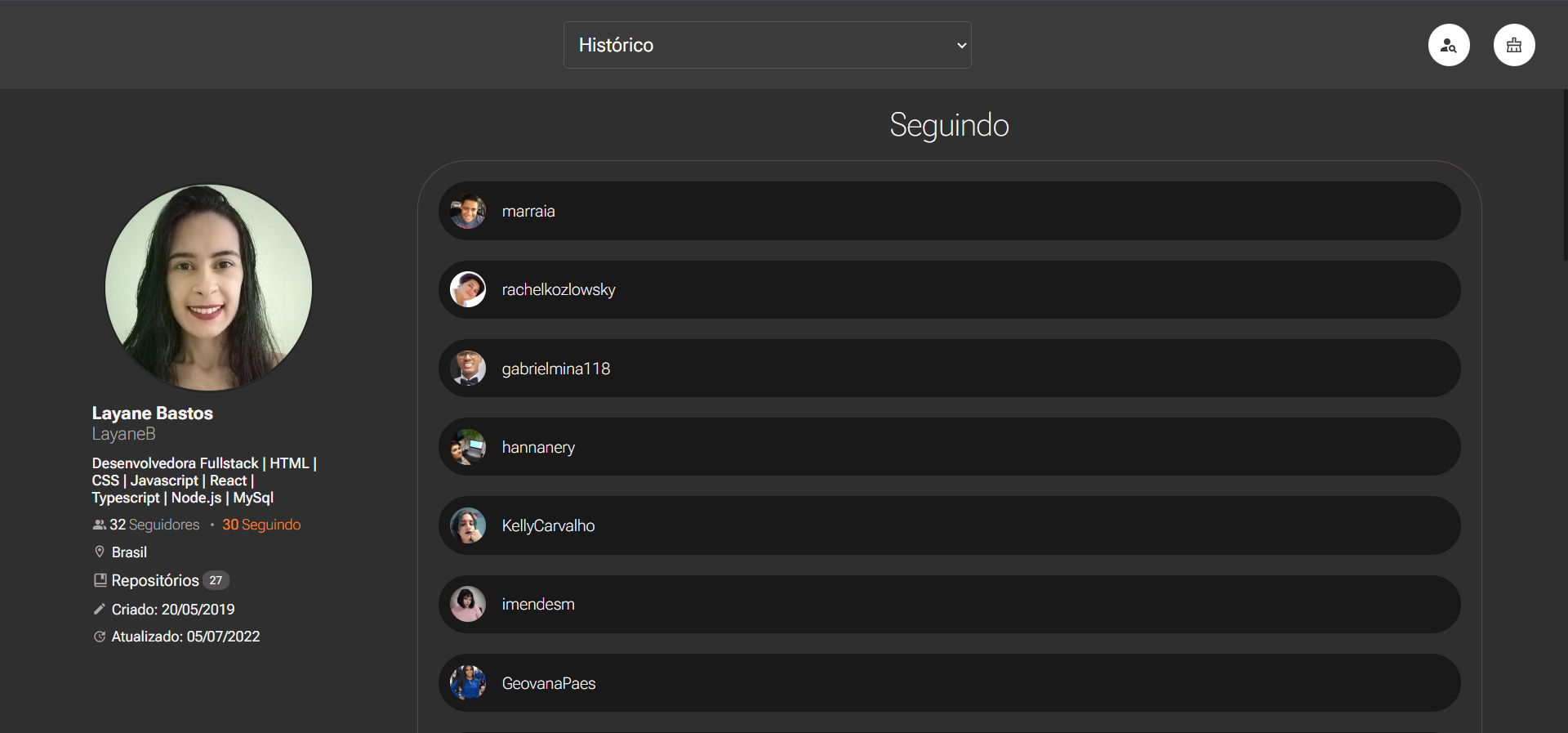Click KellyCarvalho's avatar thumbnail
The image size is (1568, 733).
point(468,525)
